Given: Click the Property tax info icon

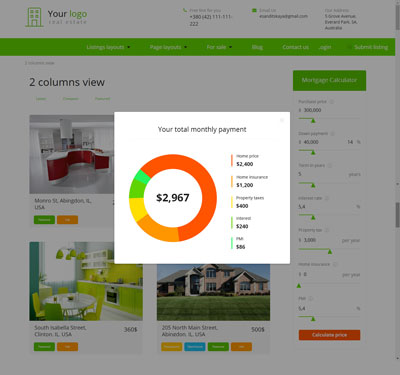Looking at the screenshot, I should click(327, 230).
